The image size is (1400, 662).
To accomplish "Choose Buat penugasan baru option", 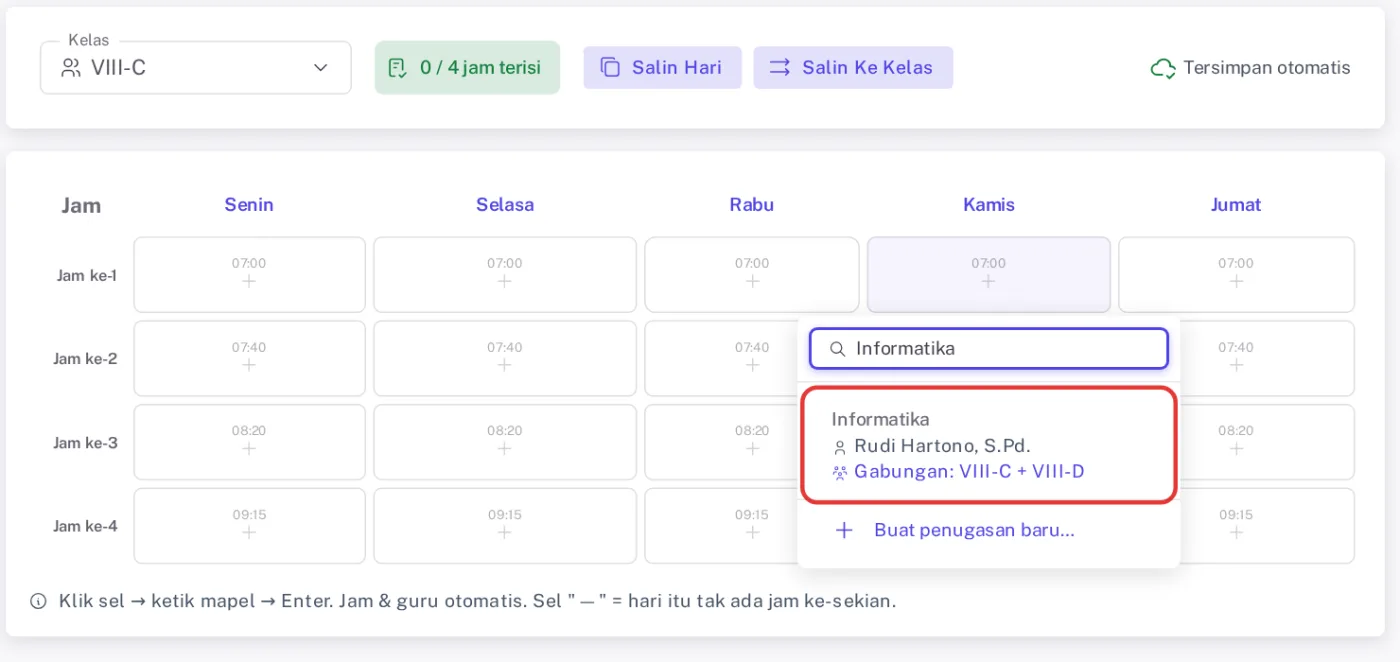I will click(989, 531).
